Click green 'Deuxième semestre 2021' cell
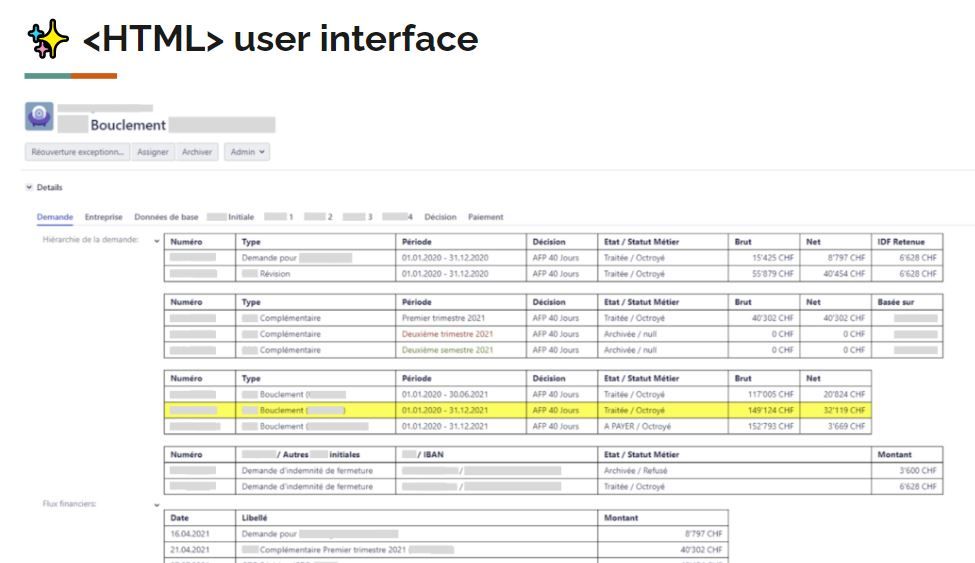Viewport: 975px width, 563px height. [461, 350]
